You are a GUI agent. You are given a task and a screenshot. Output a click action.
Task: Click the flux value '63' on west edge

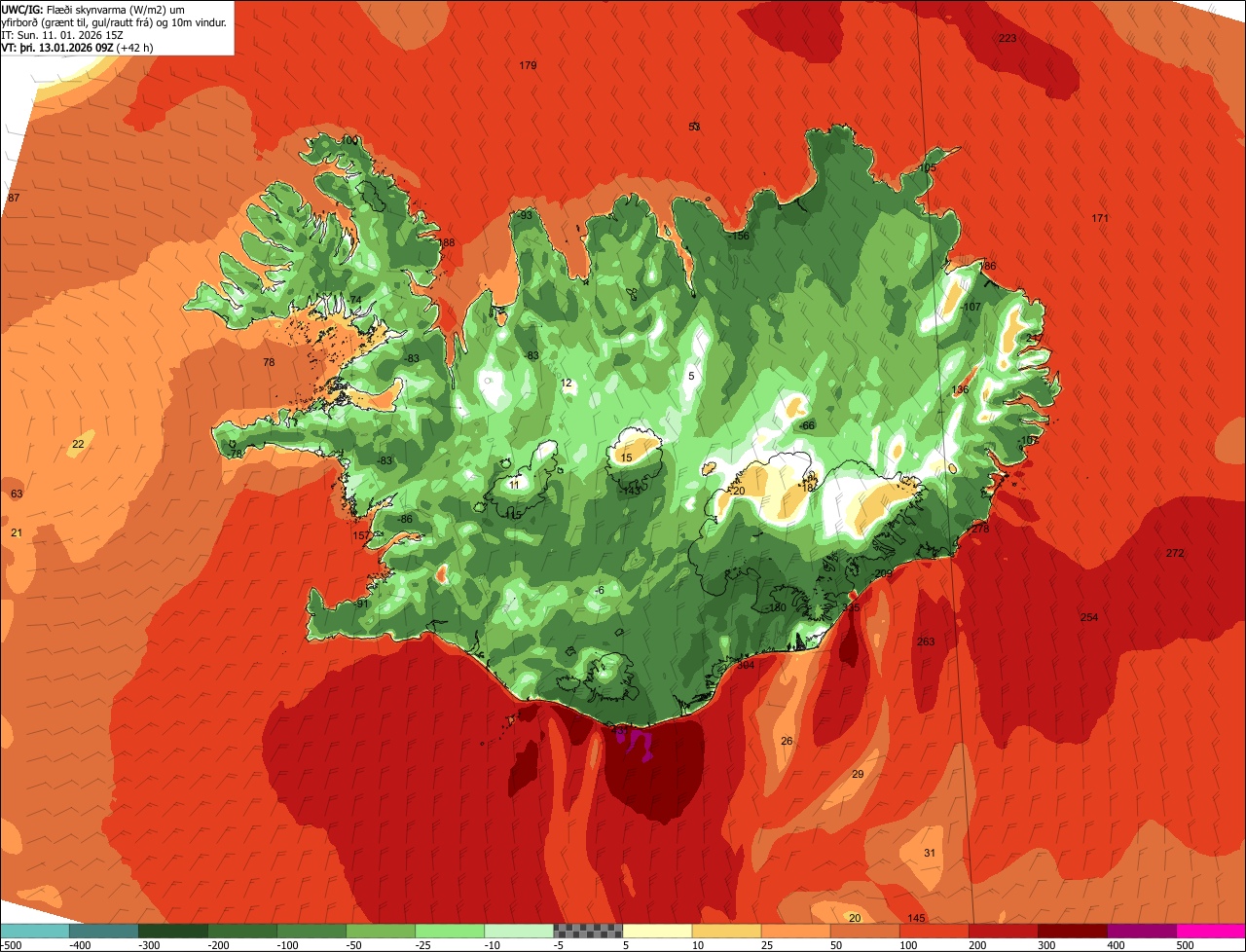click(17, 494)
